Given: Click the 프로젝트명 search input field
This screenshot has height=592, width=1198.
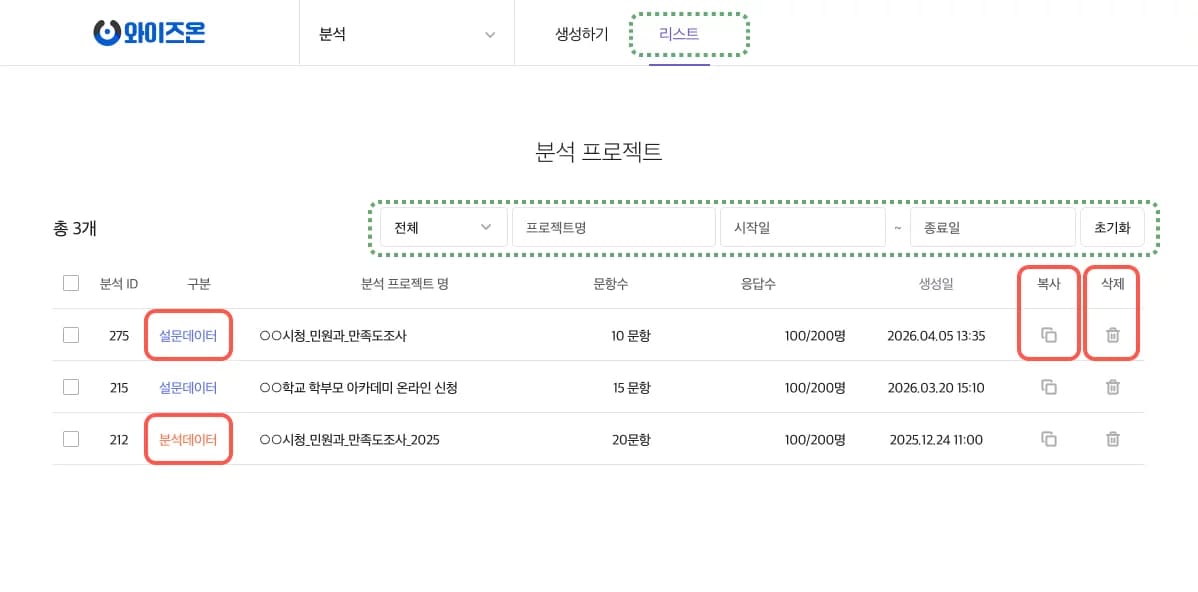Looking at the screenshot, I should pyautogui.click(x=613, y=228).
